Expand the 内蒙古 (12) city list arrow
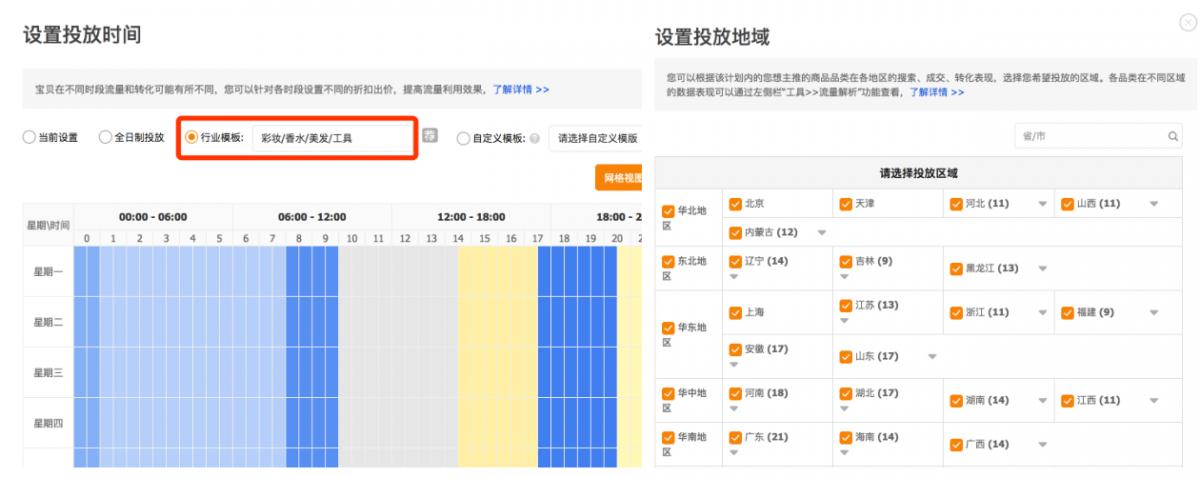Image resolution: width=1200 pixels, height=477 pixels. click(822, 233)
